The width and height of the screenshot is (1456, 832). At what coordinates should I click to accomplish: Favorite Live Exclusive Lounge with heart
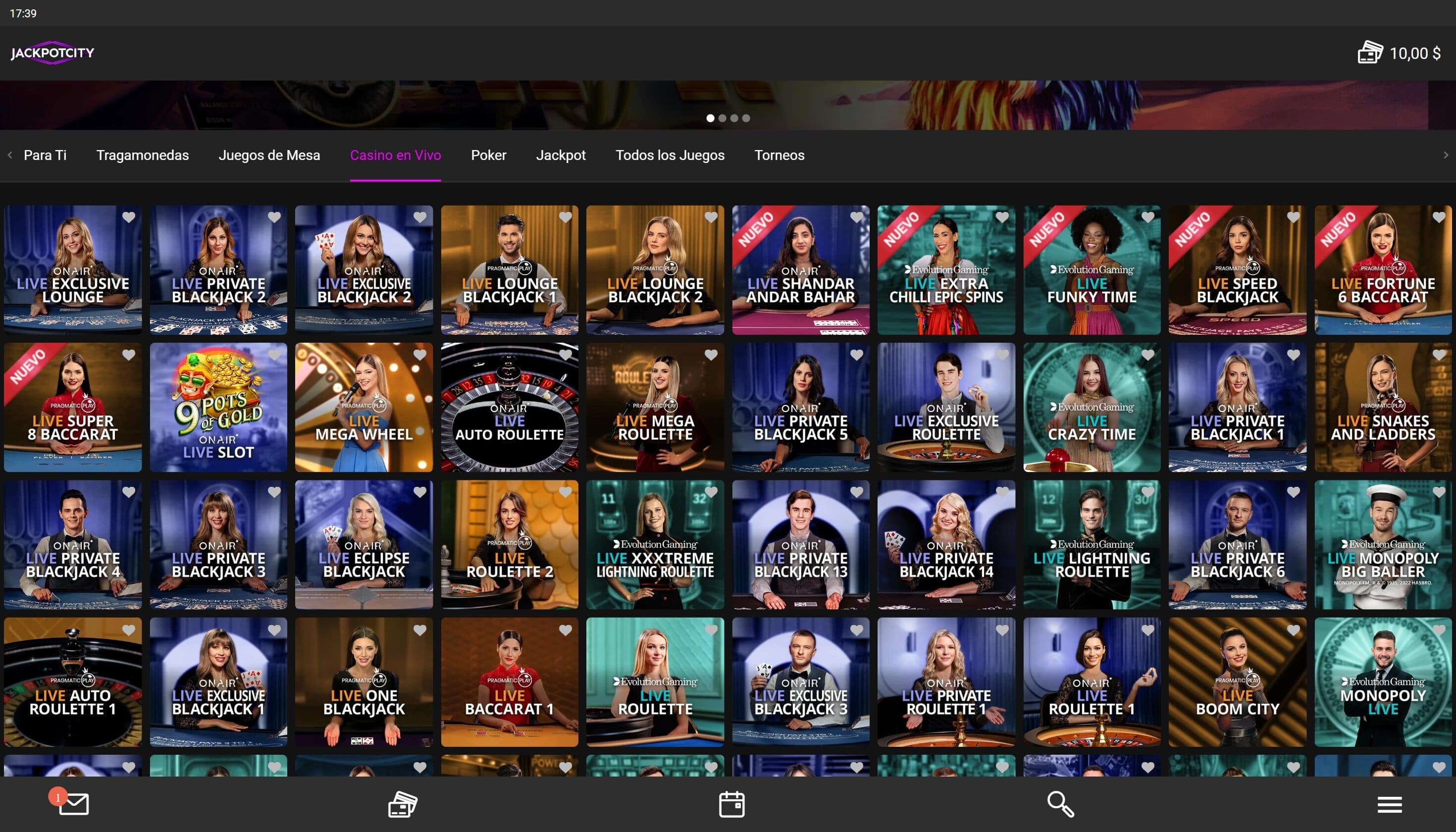129,217
